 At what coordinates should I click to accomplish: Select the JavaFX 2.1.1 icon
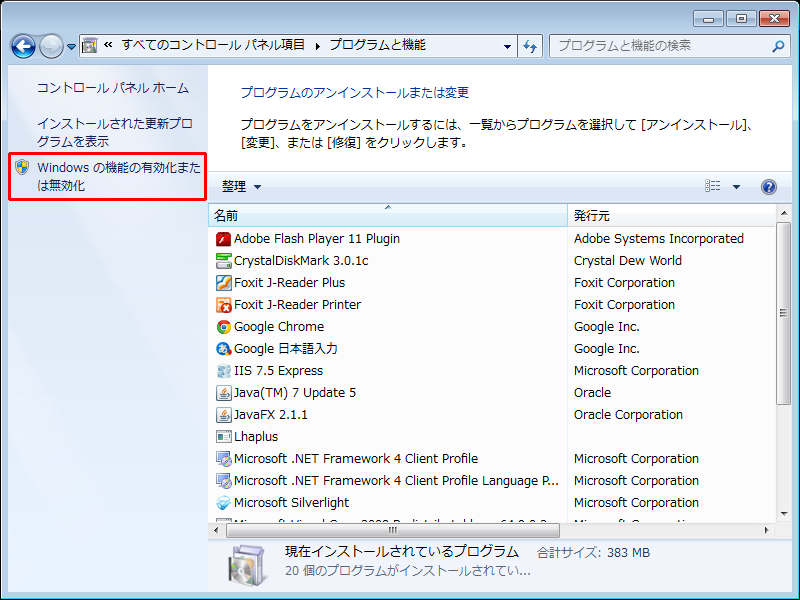(223, 414)
